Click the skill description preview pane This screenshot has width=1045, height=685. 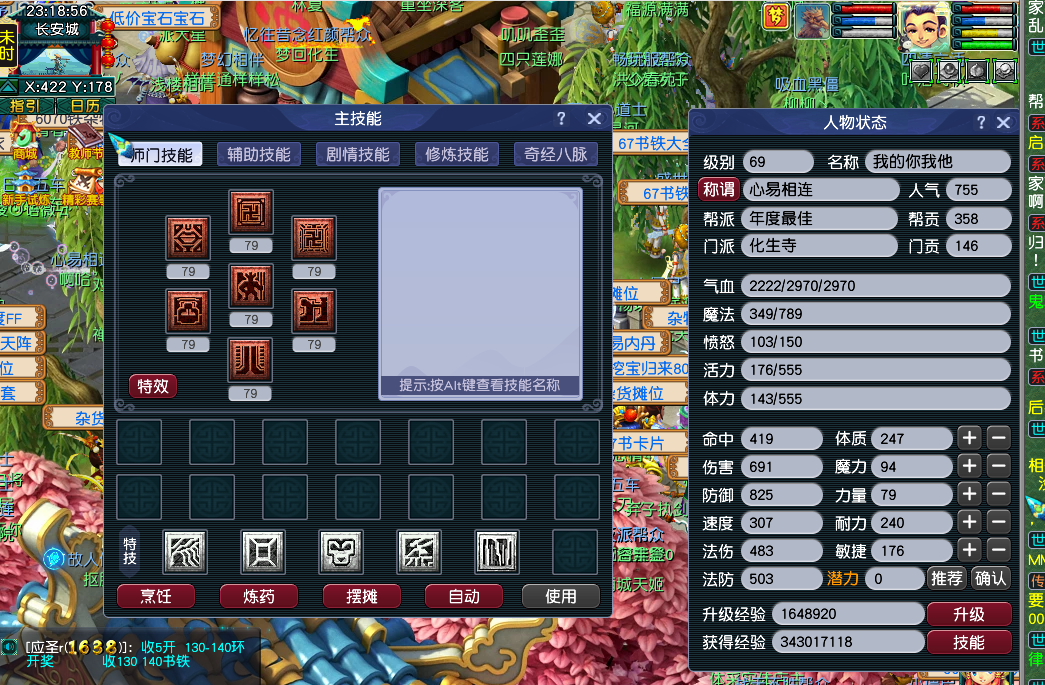(x=481, y=293)
